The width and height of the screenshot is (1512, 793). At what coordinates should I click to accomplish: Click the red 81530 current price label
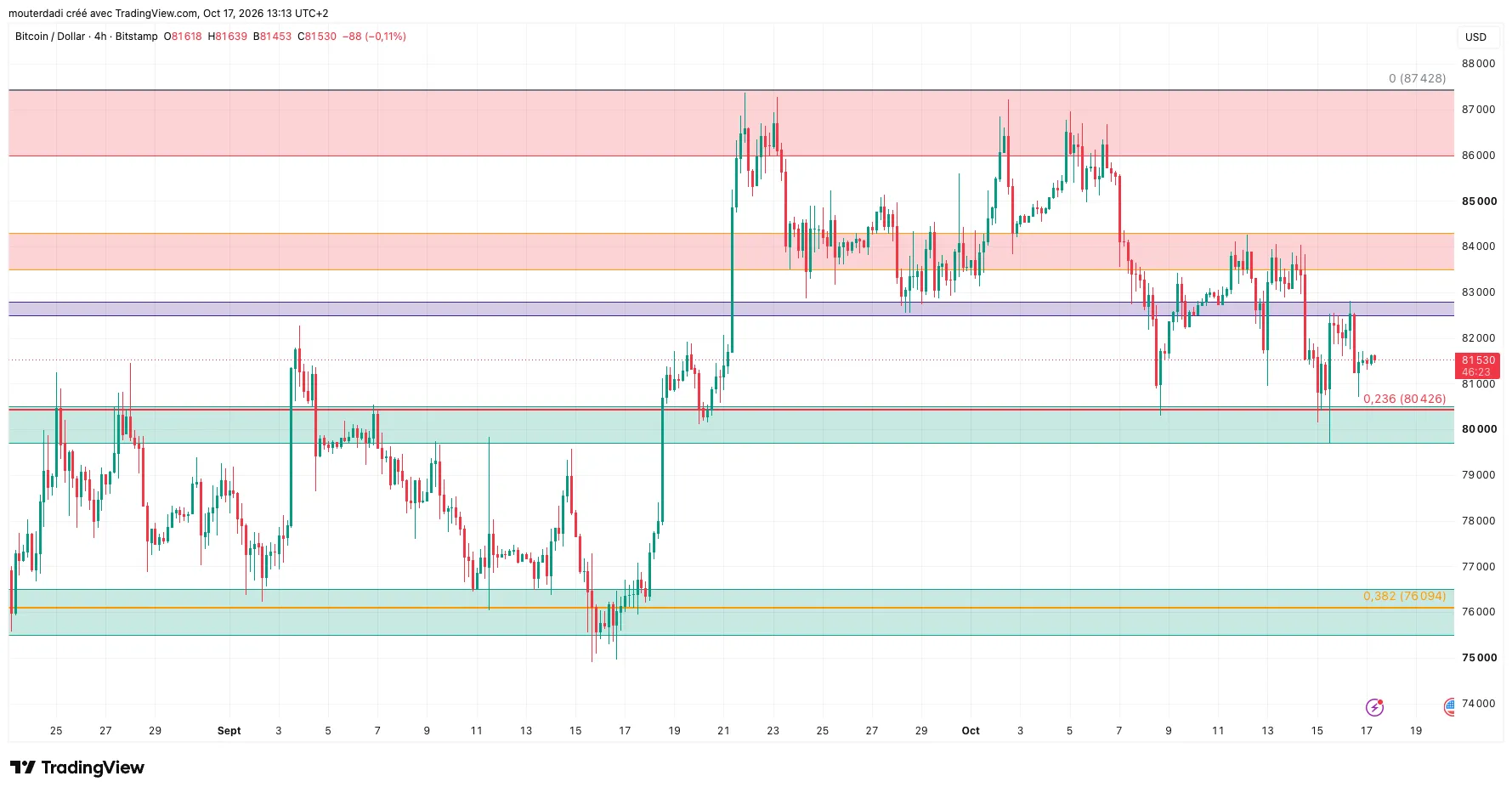1478,360
